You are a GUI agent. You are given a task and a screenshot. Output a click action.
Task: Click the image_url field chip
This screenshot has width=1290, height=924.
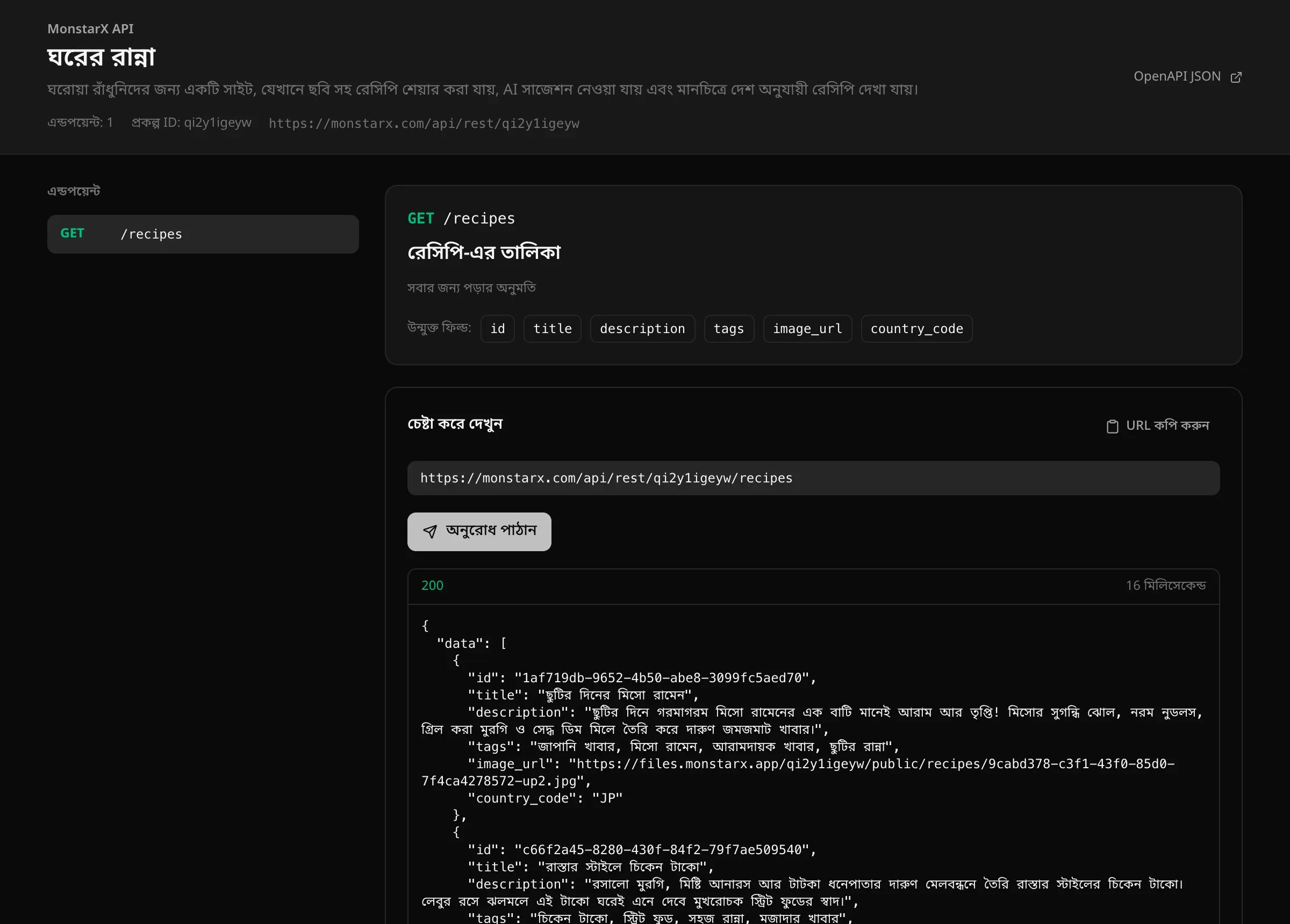point(808,329)
